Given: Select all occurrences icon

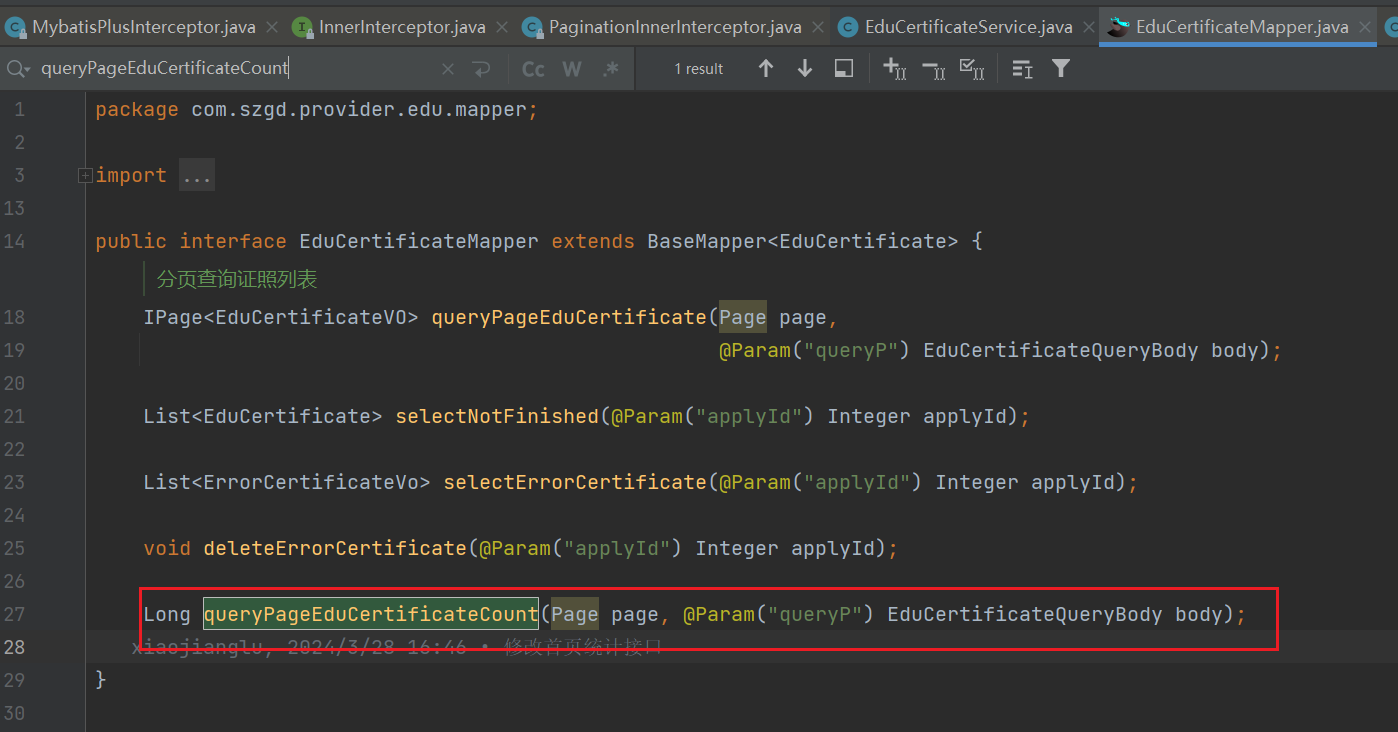Looking at the screenshot, I should pos(971,68).
